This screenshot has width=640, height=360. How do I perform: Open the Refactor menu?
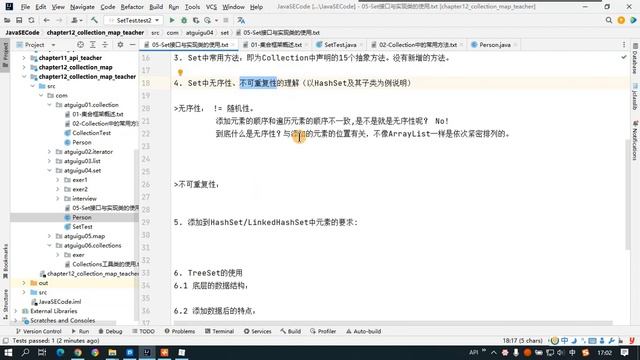tap(132, 7)
